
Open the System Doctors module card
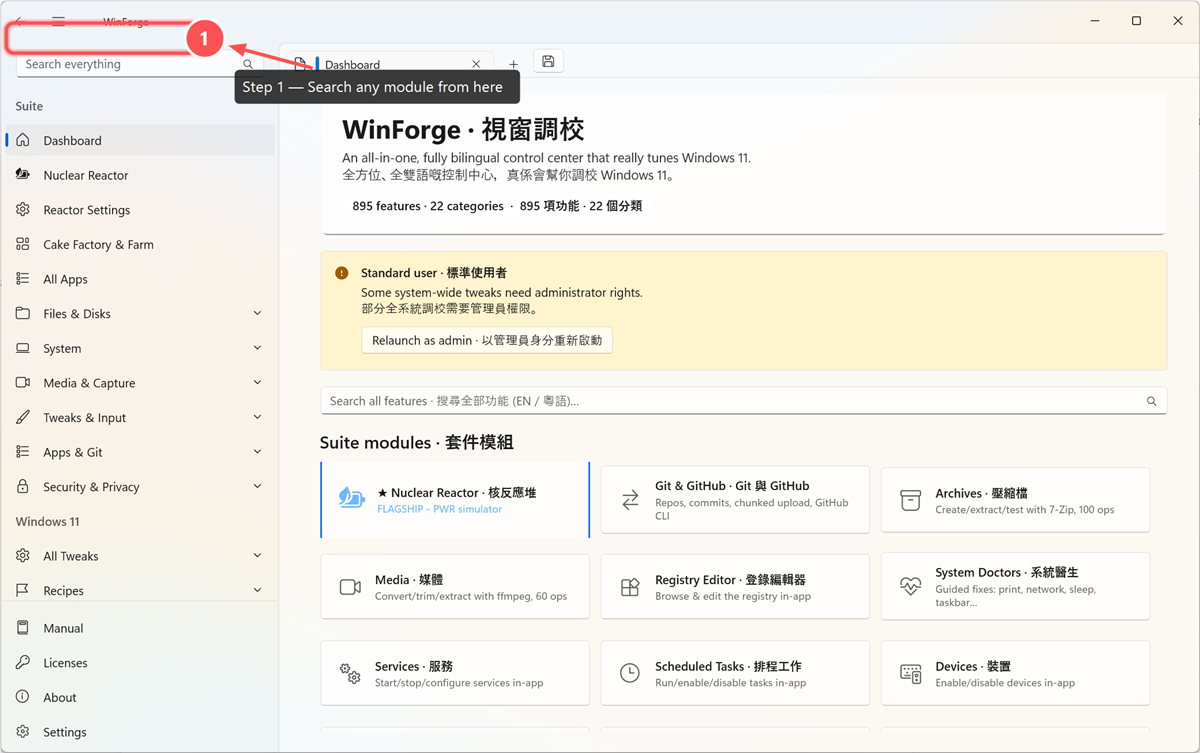[x=1015, y=587]
